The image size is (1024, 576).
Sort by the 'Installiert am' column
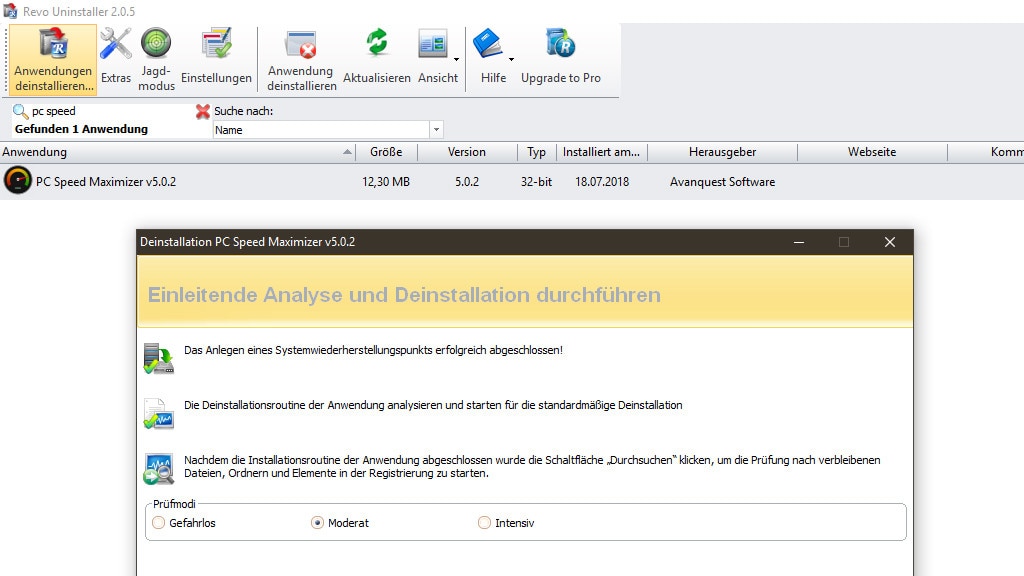(x=601, y=152)
